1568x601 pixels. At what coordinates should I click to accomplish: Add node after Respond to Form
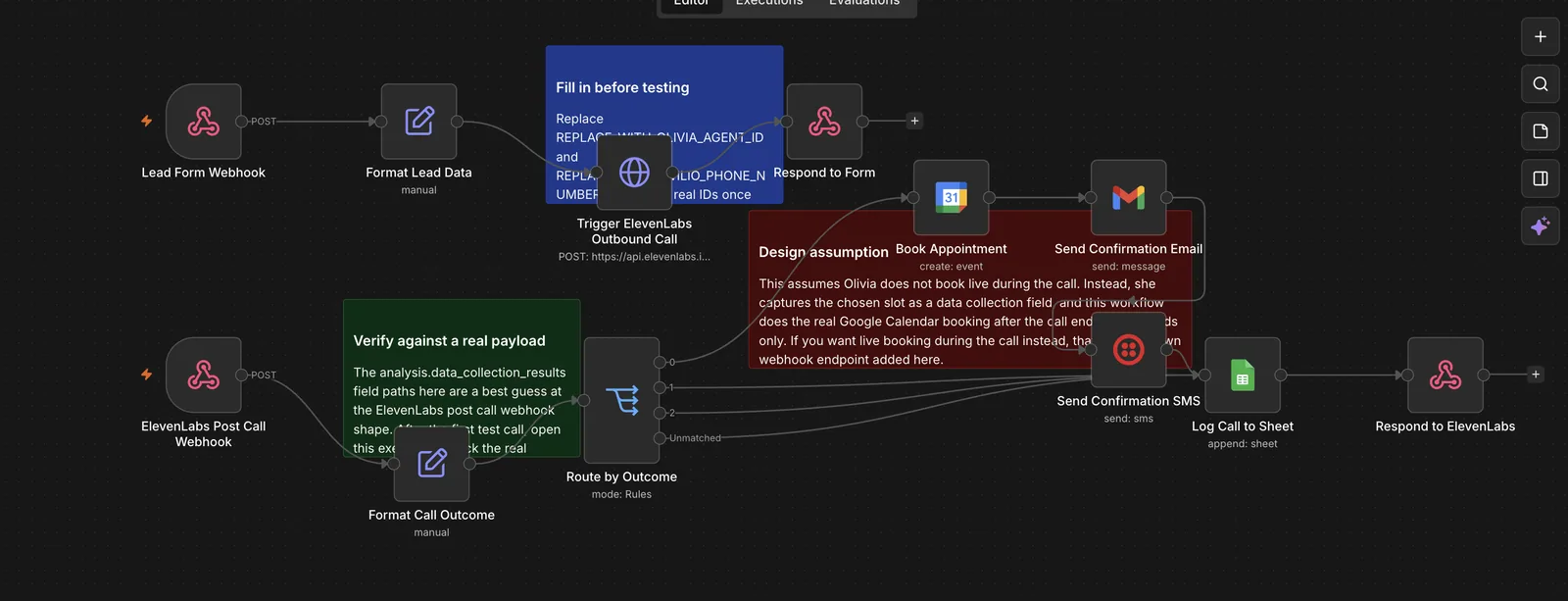pyautogui.click(x=914, y=121)
